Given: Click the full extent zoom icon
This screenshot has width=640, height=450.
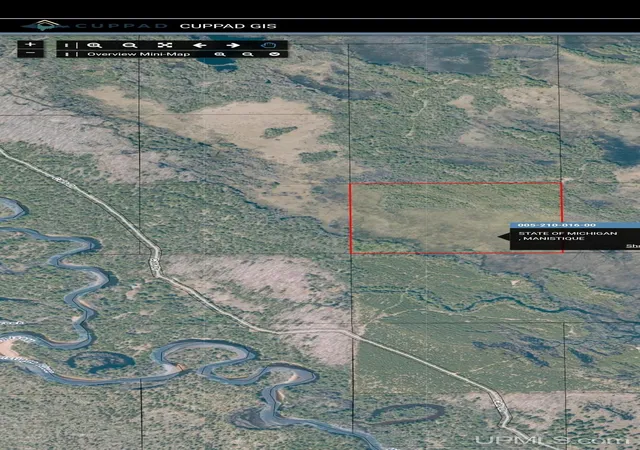Looking at the screenshot, I should tap(165, 45).
